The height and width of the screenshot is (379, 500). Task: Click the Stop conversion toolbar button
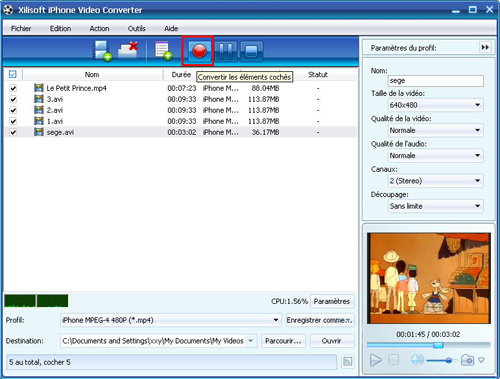tap(251, 51)
